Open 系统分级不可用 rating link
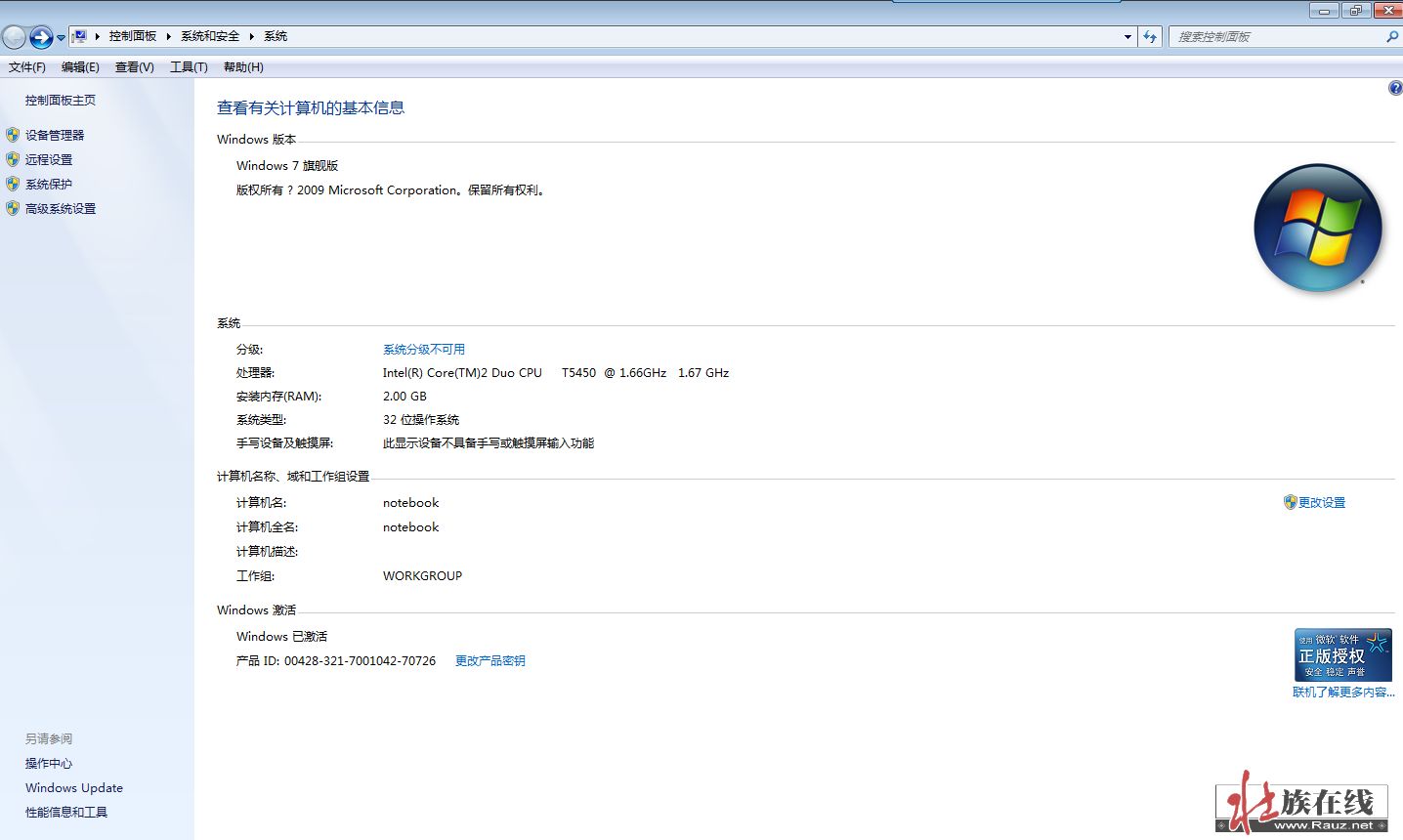The width and height of the screenshot is (1403, 840). [423, 350]
